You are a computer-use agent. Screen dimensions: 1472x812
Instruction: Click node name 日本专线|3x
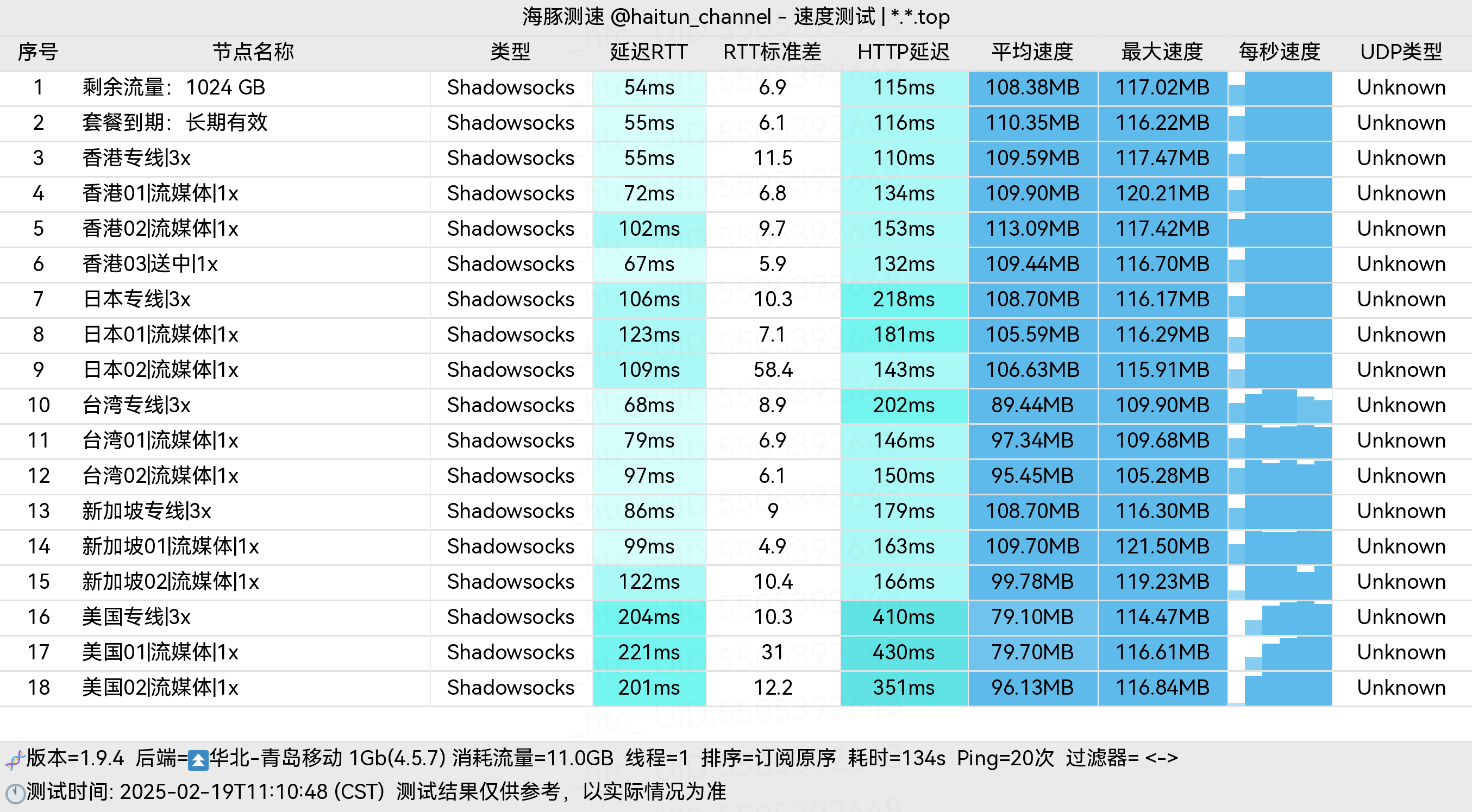[x=136, y=299]
